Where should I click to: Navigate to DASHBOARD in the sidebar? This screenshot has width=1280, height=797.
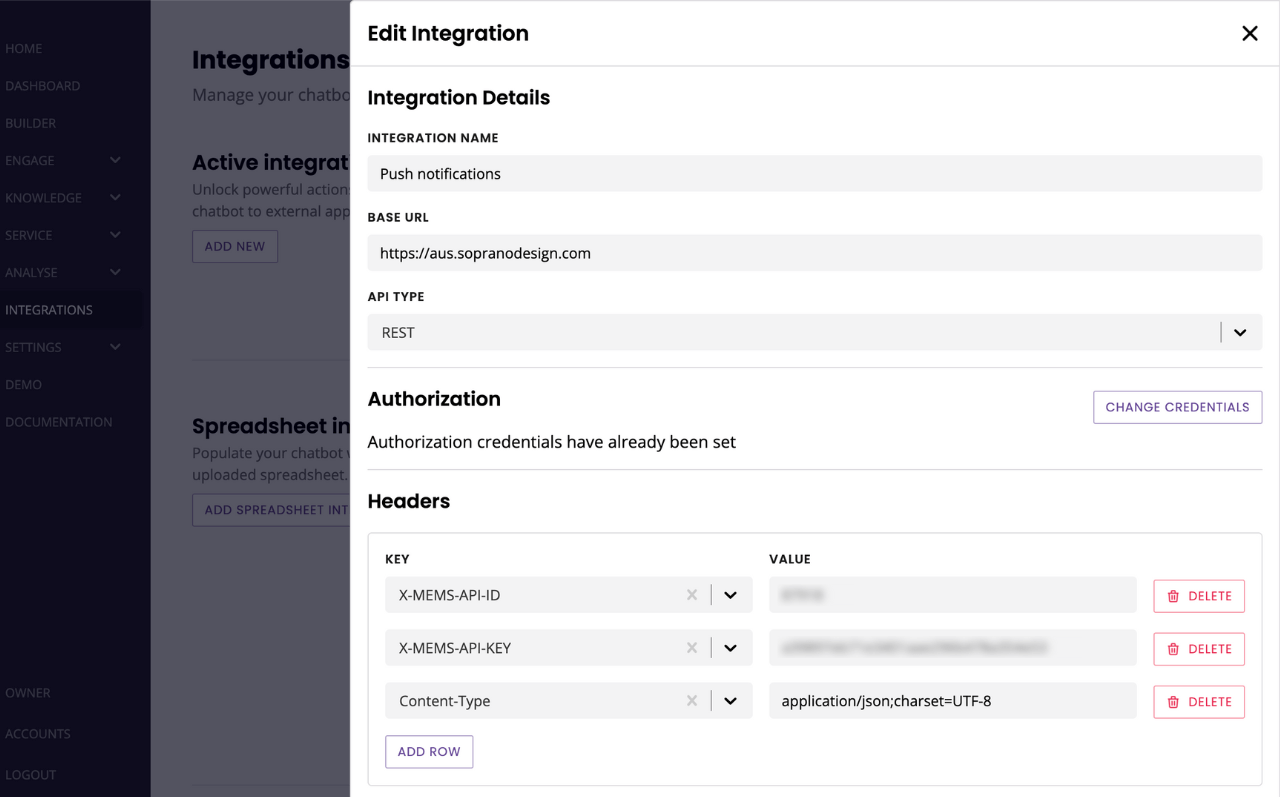[43, 86]
